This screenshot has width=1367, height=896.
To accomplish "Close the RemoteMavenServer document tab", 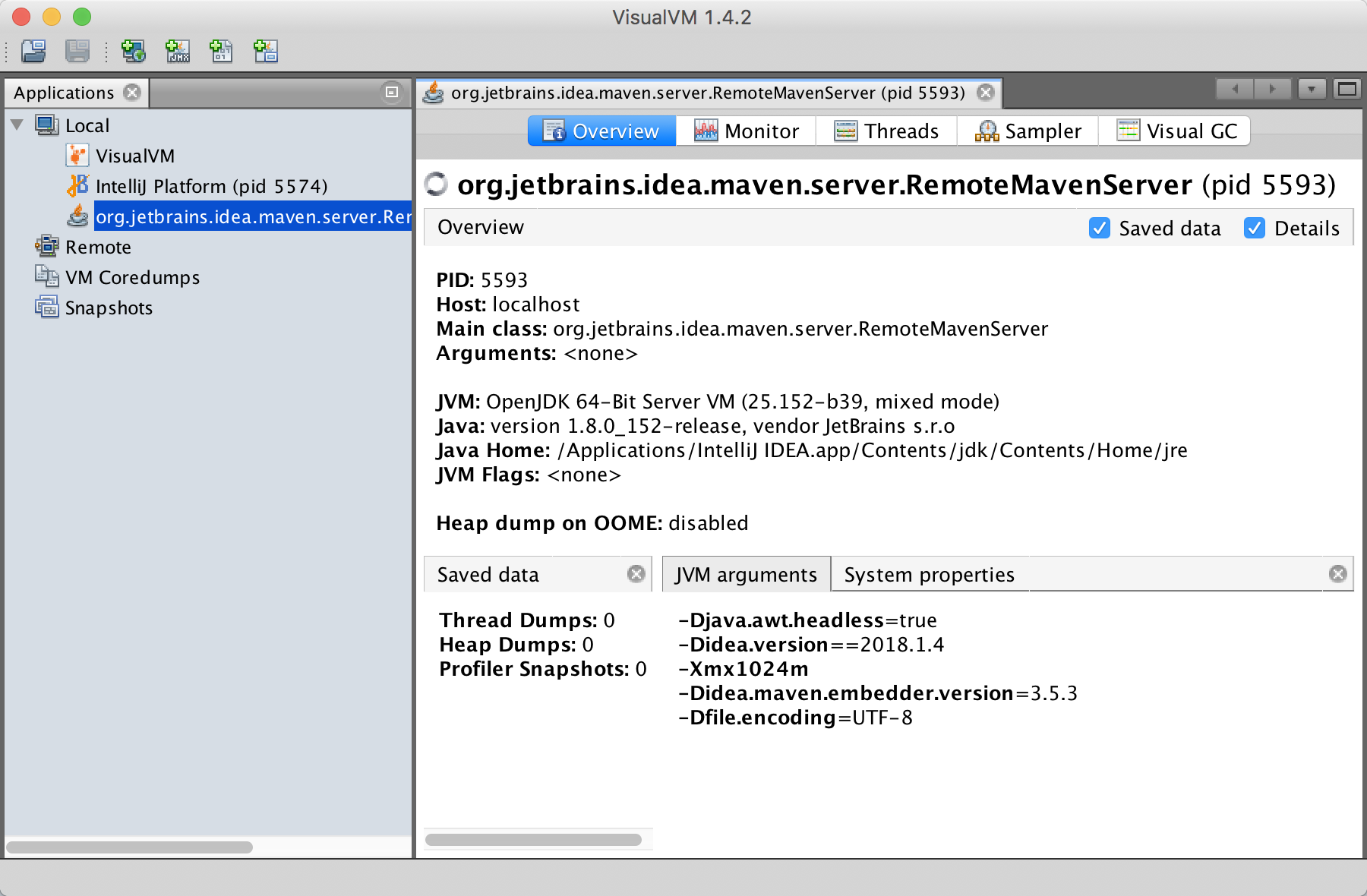I will (x=986, y=93).
